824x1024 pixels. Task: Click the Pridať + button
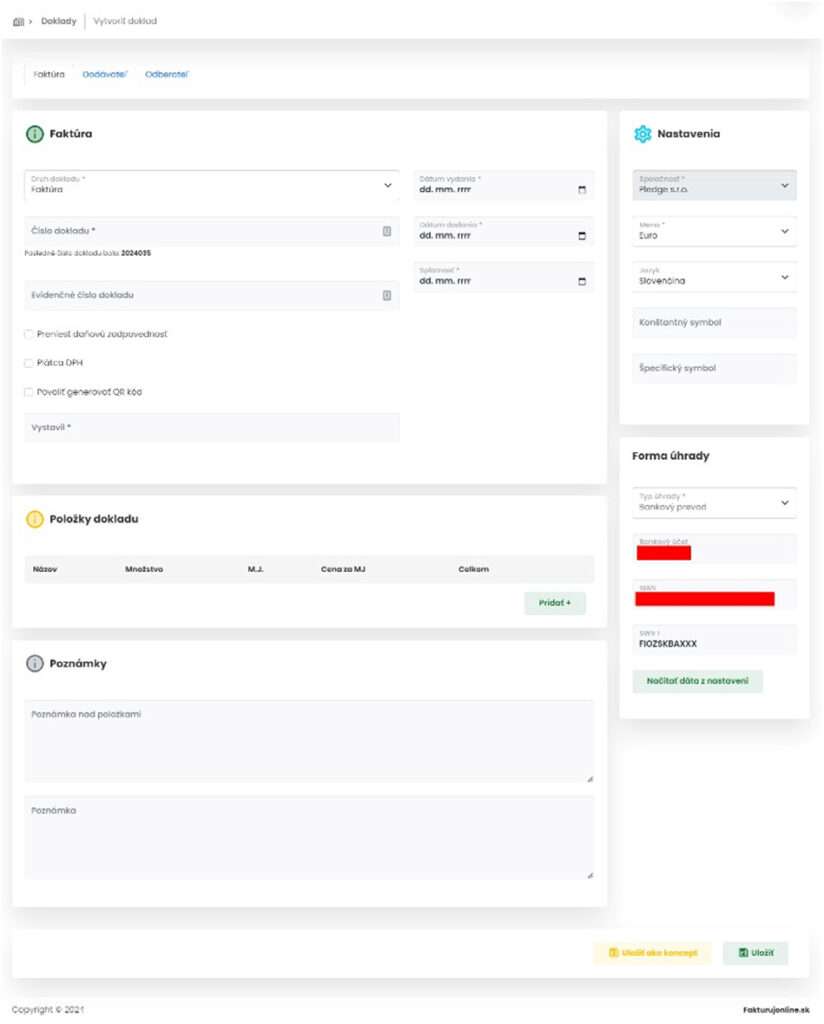click(555, 603)
